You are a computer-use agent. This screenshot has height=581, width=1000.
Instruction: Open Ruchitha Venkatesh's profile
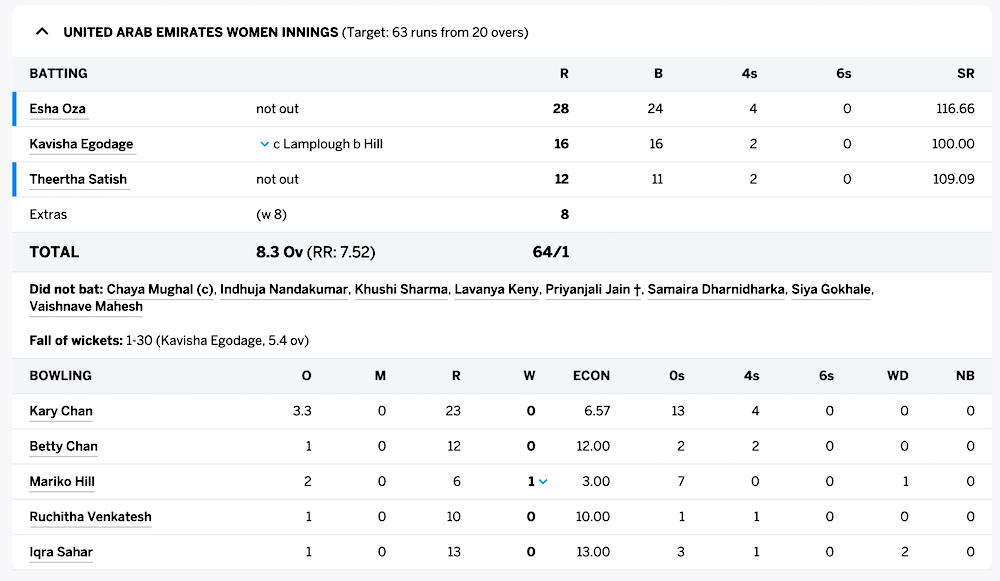point(90,517)
